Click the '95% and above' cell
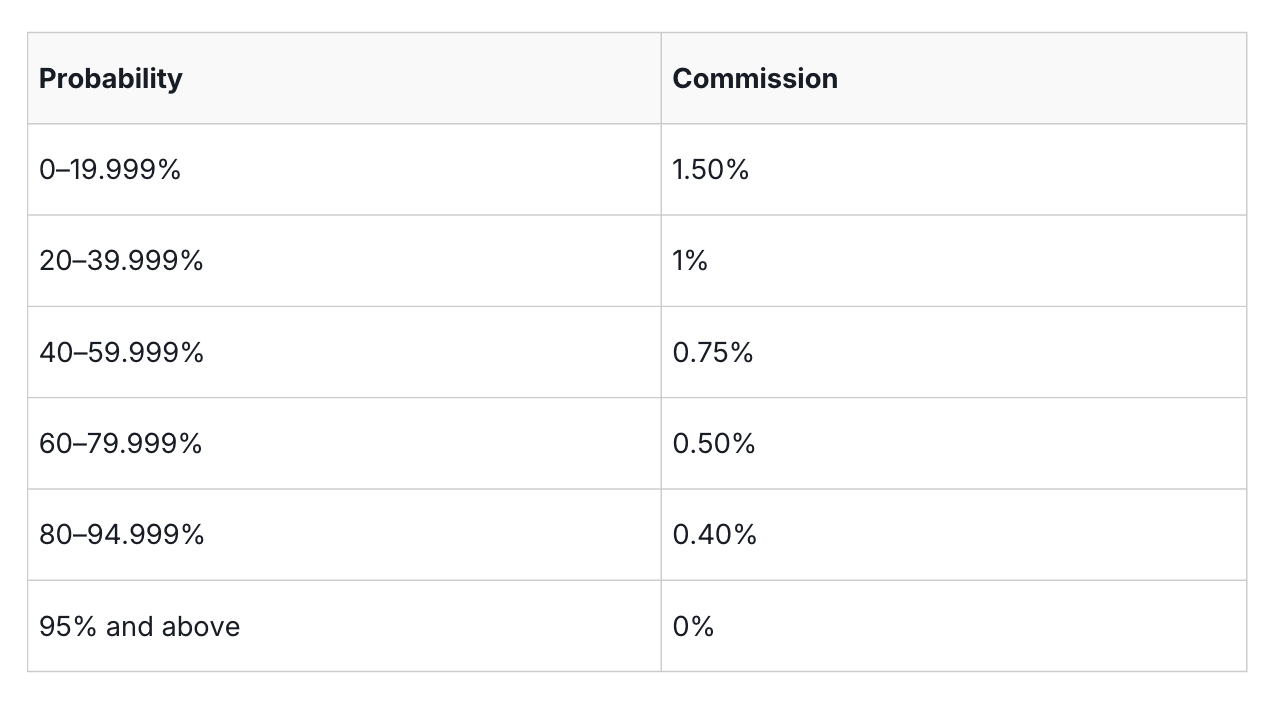1282x708 pixels. click(139, 627)
